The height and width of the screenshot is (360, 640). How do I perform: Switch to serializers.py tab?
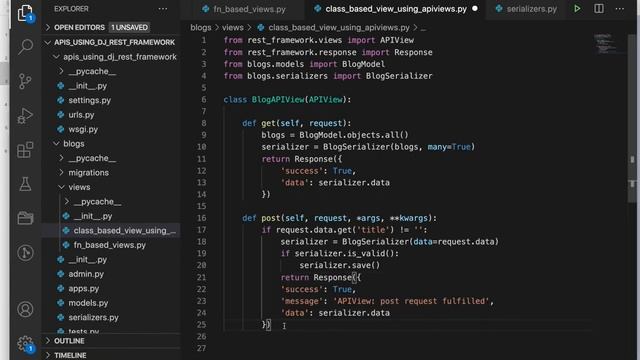pyautogui.click(x=526, y=9)
